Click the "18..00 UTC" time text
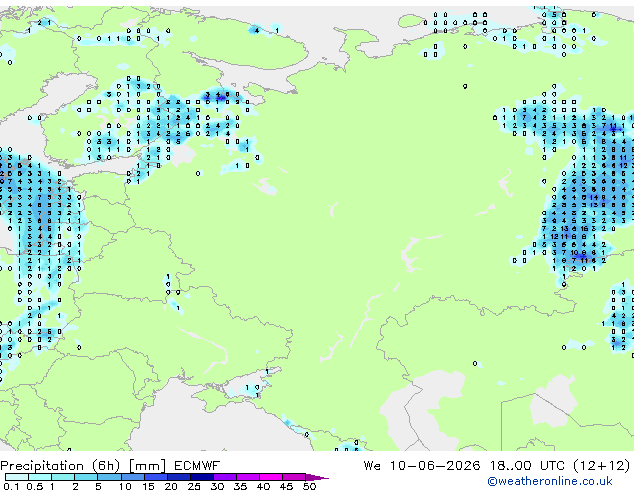634x490 pixels. (527, 466)
